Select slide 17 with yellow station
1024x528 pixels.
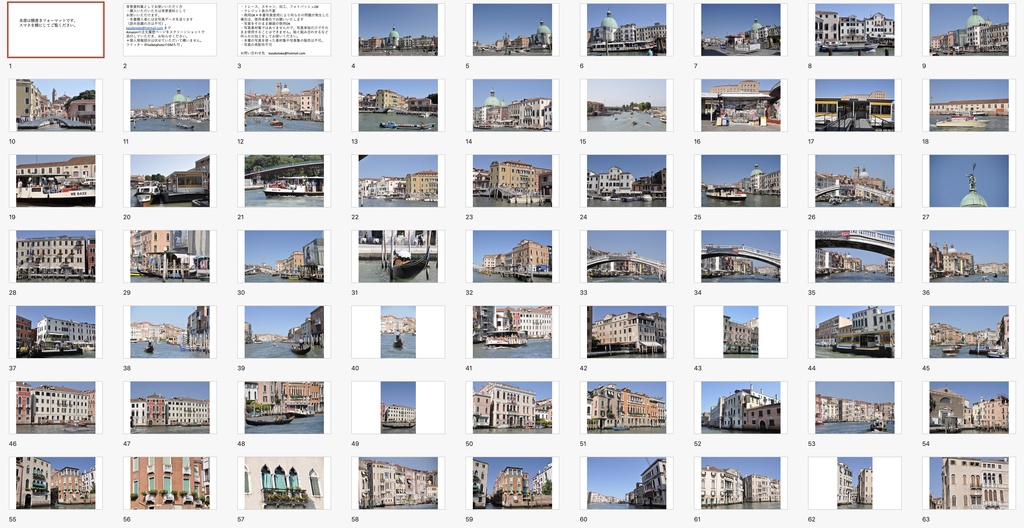click(855, 105)
